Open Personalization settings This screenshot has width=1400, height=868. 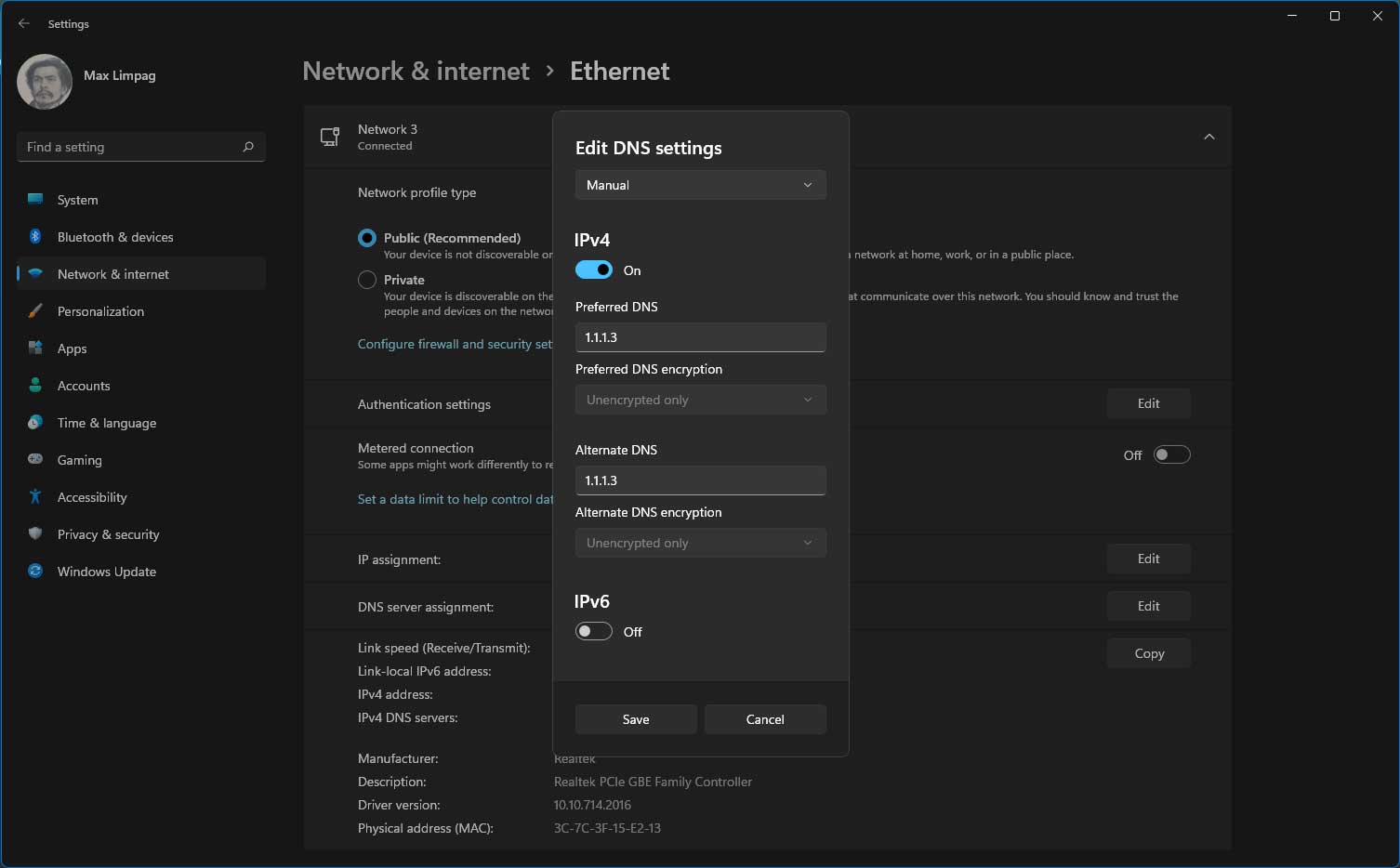point(141,311)
